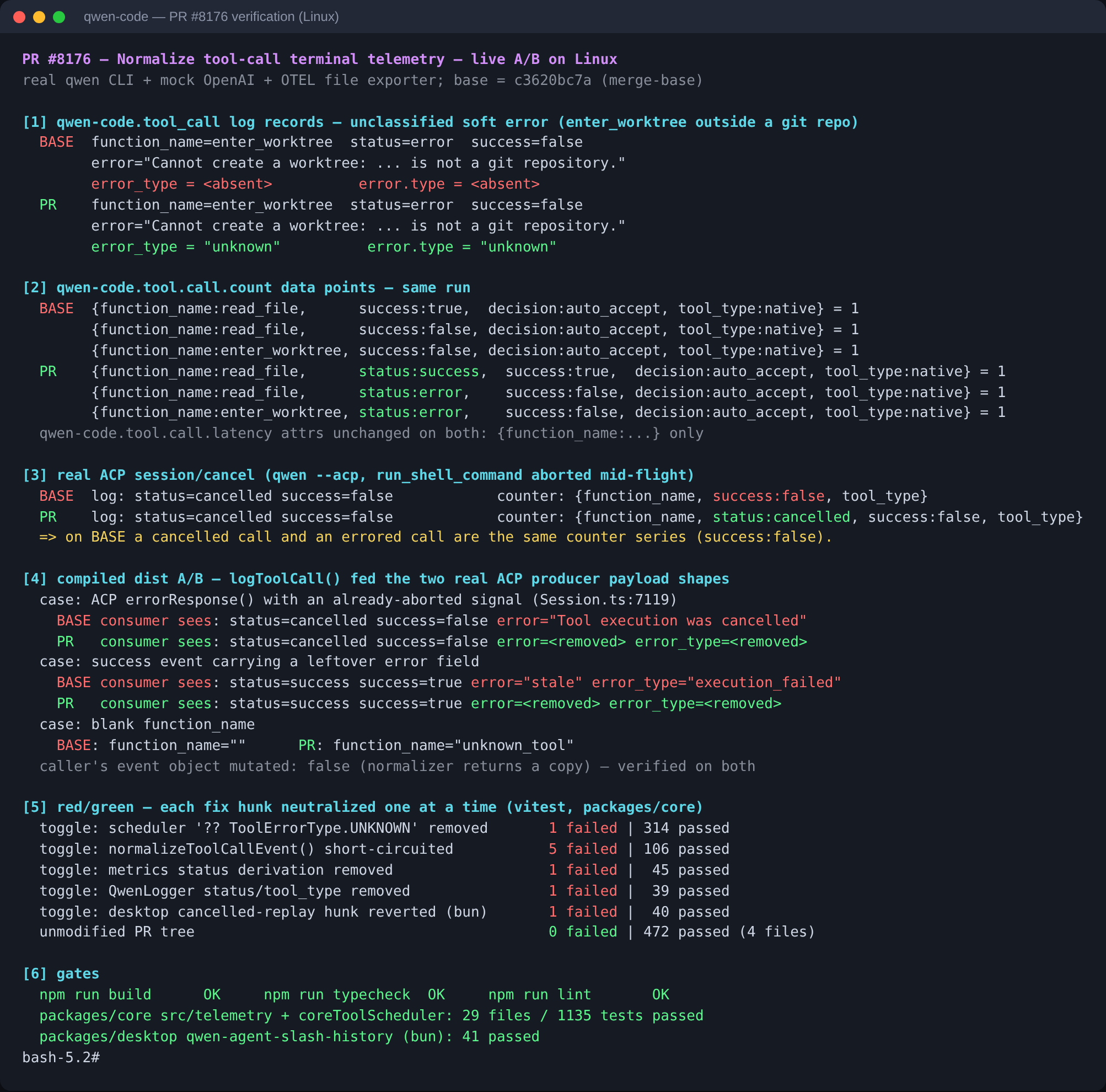1106x1092 pixels.
Task: Click the red text "error.type = <absent>"
Action: click(449, 184)
